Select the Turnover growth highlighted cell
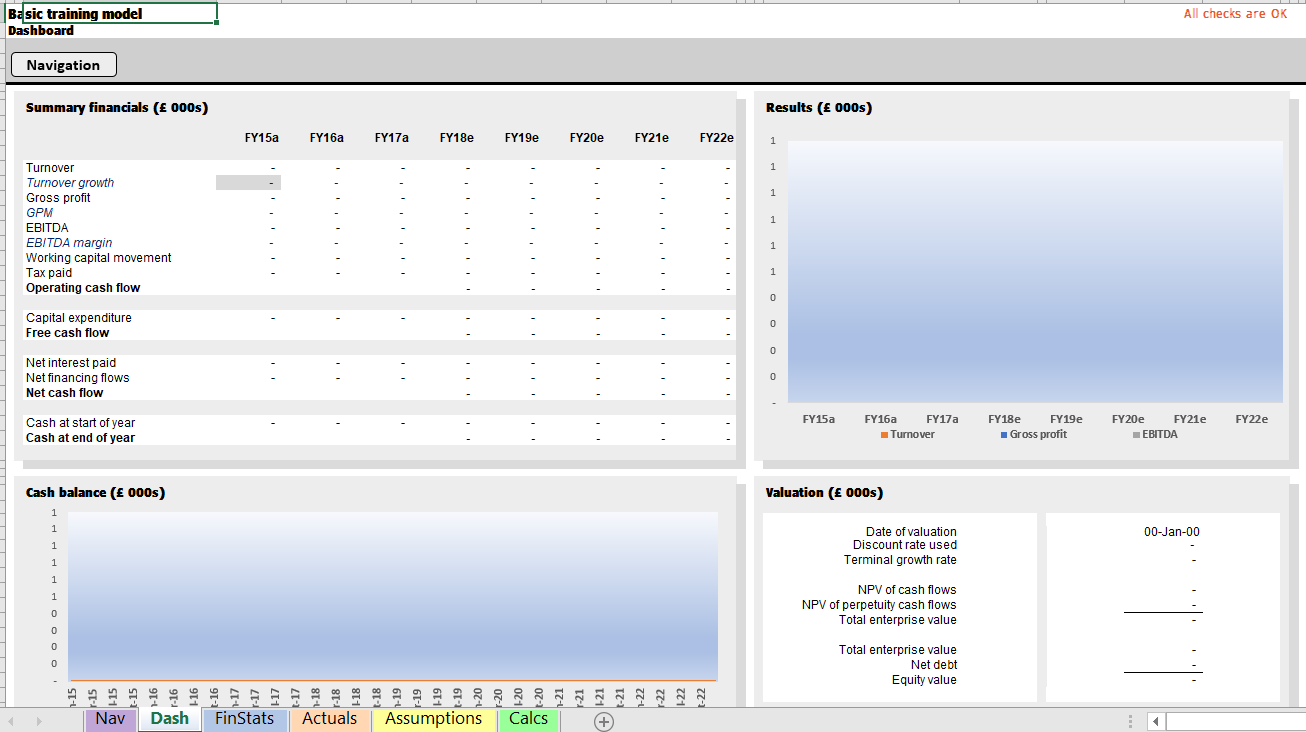Screen dimensions: 1306x732 (247, 182)
